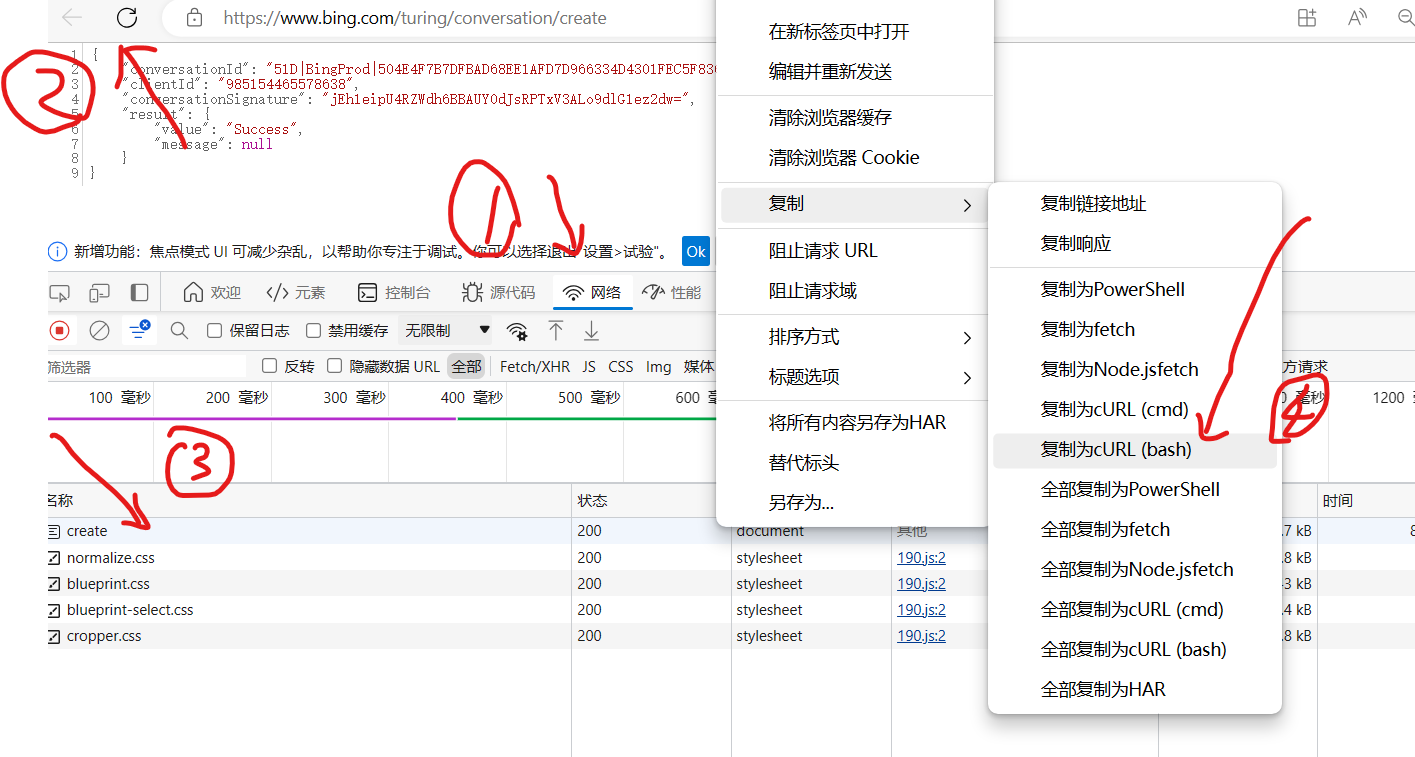Clear the network log
1415x757 pixels.
point(100,330)
